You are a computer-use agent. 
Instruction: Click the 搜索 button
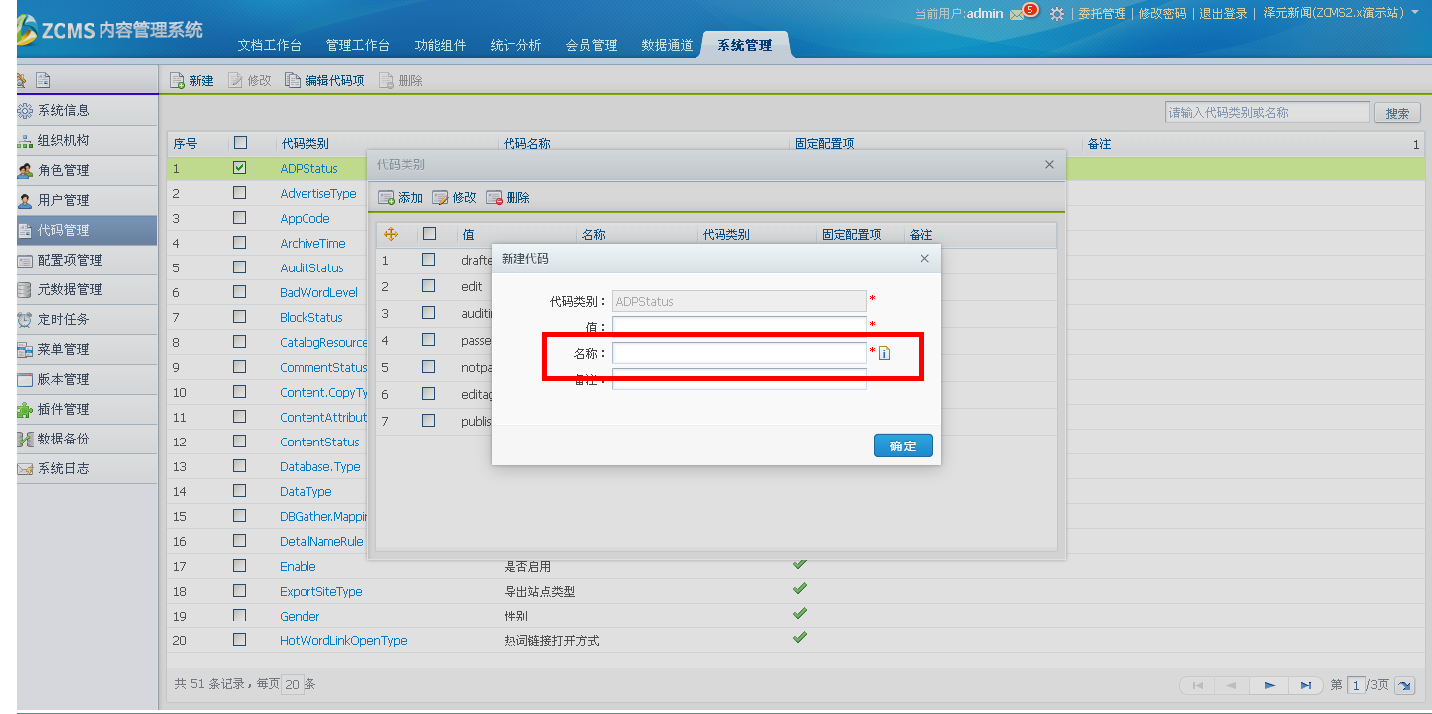point(1397,113)
